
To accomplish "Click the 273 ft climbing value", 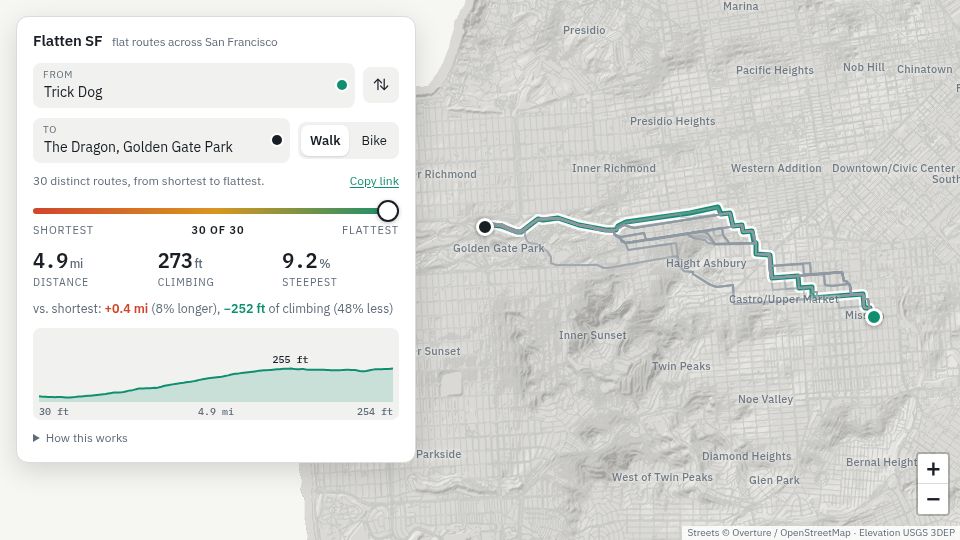I will pos(180,261).
